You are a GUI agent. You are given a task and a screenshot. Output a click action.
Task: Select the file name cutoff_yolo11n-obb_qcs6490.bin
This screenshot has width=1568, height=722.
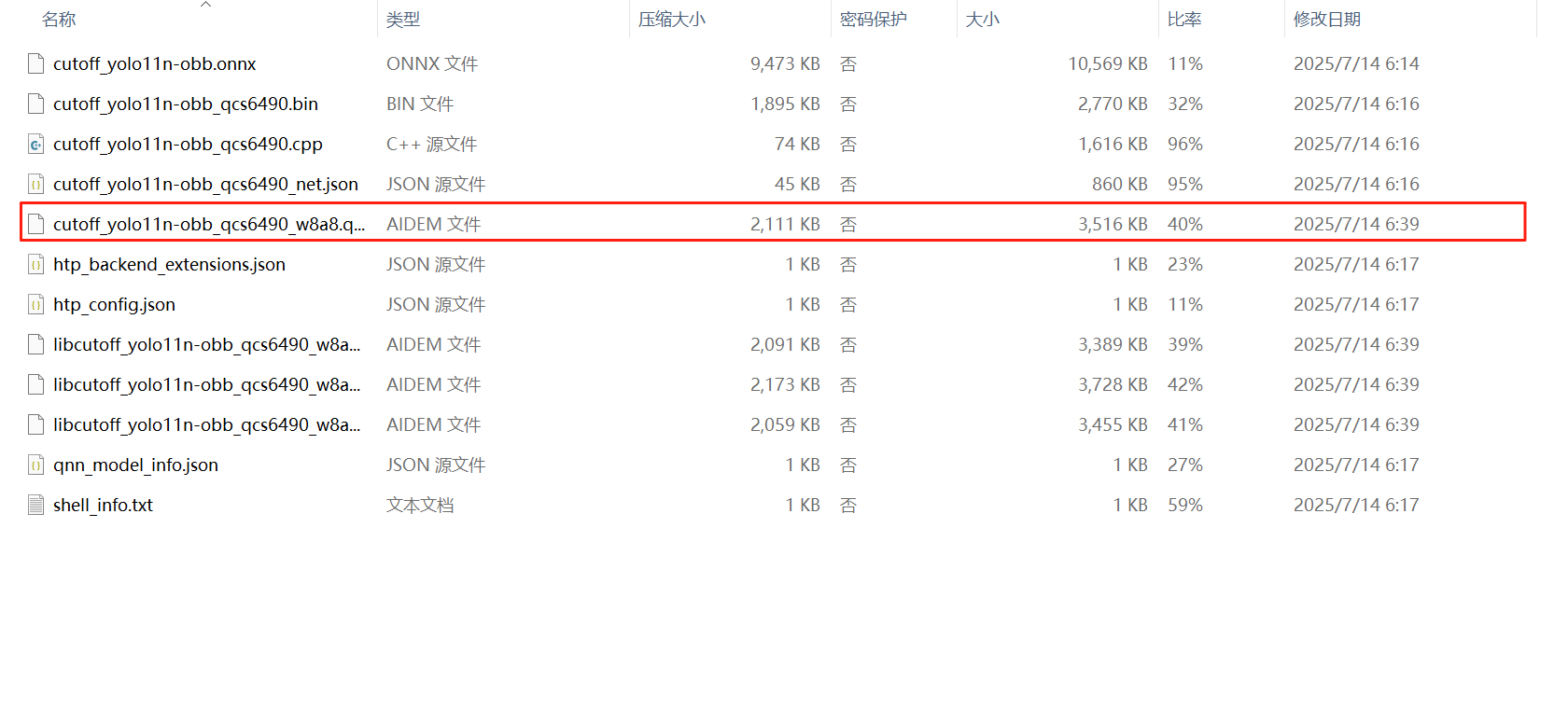(x=186, y=104)
